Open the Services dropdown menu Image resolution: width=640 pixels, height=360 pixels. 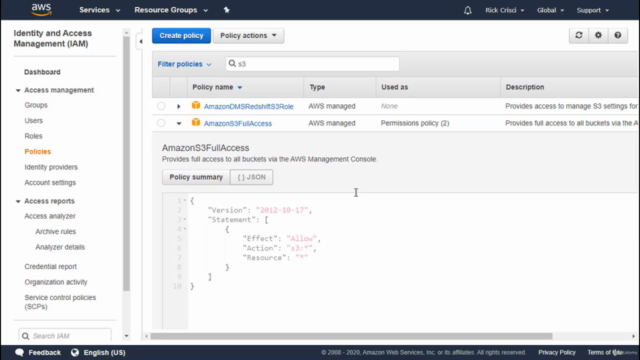point(100,10)
